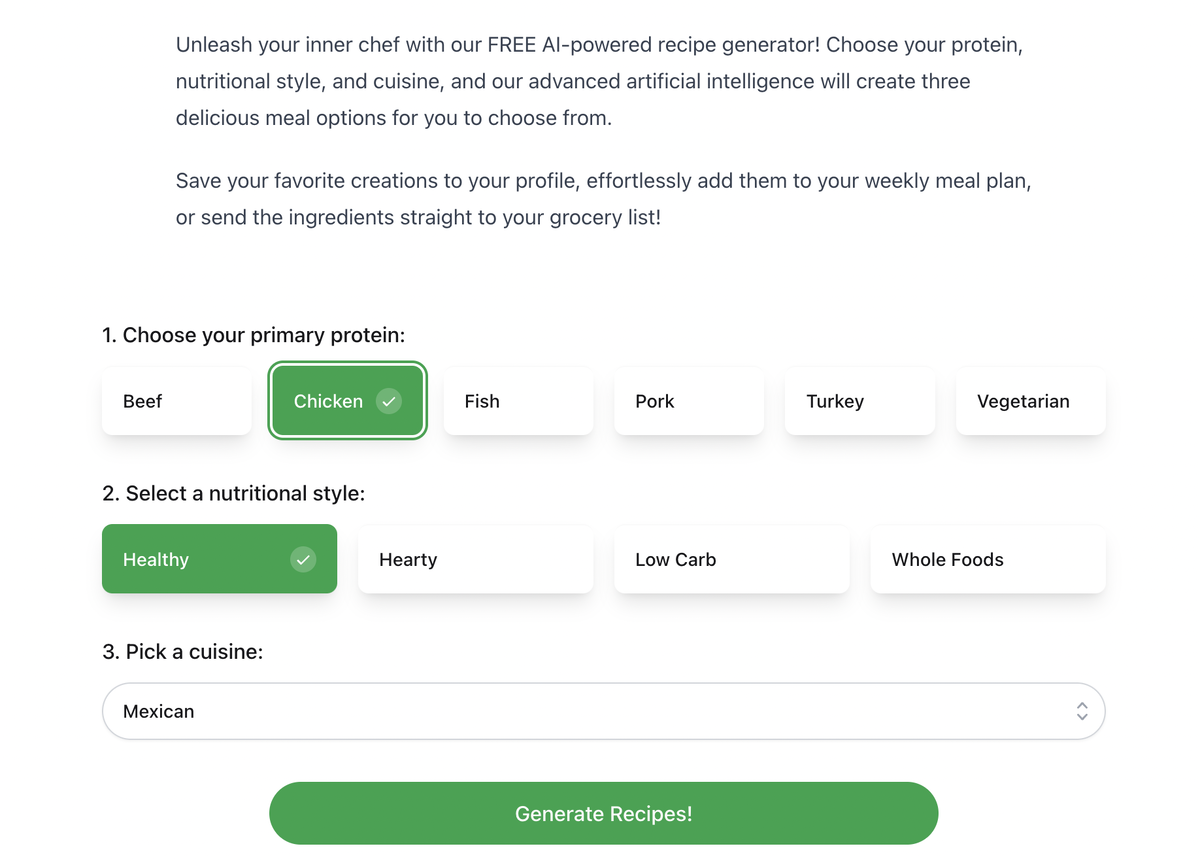
Task: Click the checkmark icon on Healthy
Action: click(x=303, y=559)
